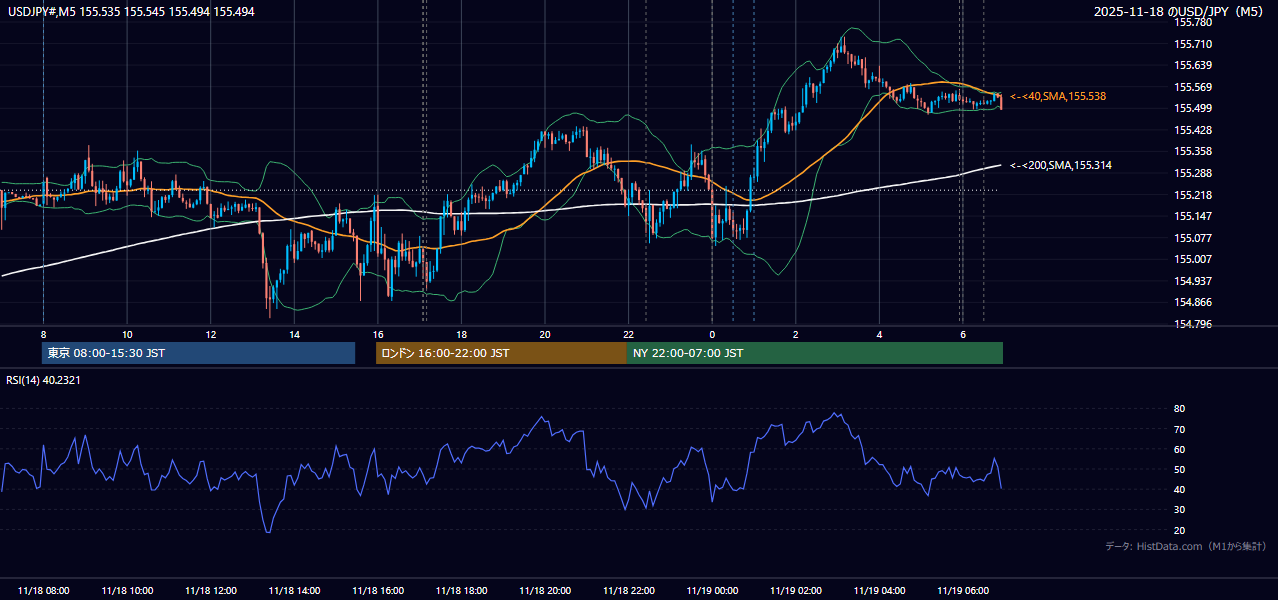This screenshot has width=1278, height=600.
Task: Click hour label 18 under the price chart
Action: coord(461,334)
